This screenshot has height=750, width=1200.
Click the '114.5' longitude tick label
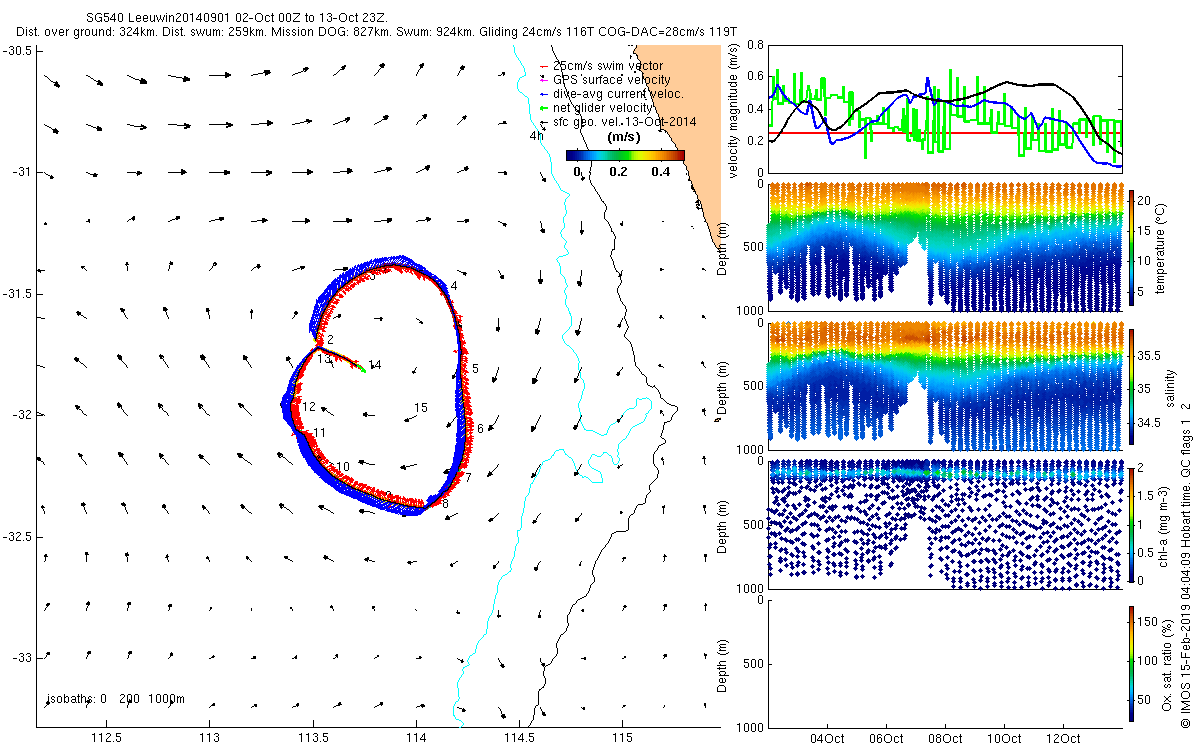[518, 739]
